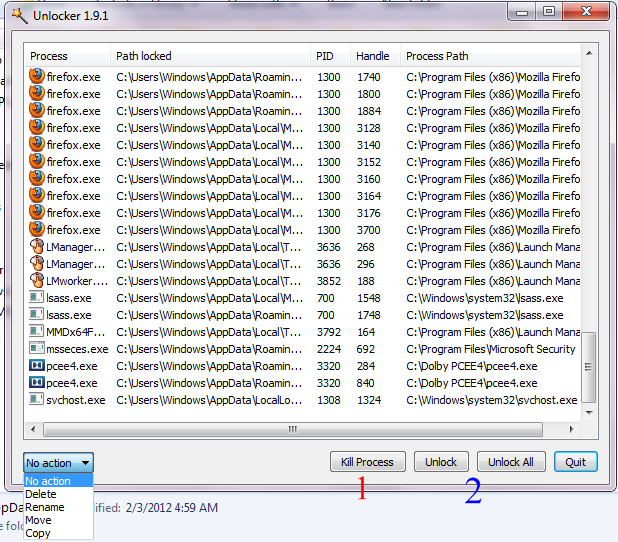Click the firefox.exe icon with handle 3128

(37, 127)
